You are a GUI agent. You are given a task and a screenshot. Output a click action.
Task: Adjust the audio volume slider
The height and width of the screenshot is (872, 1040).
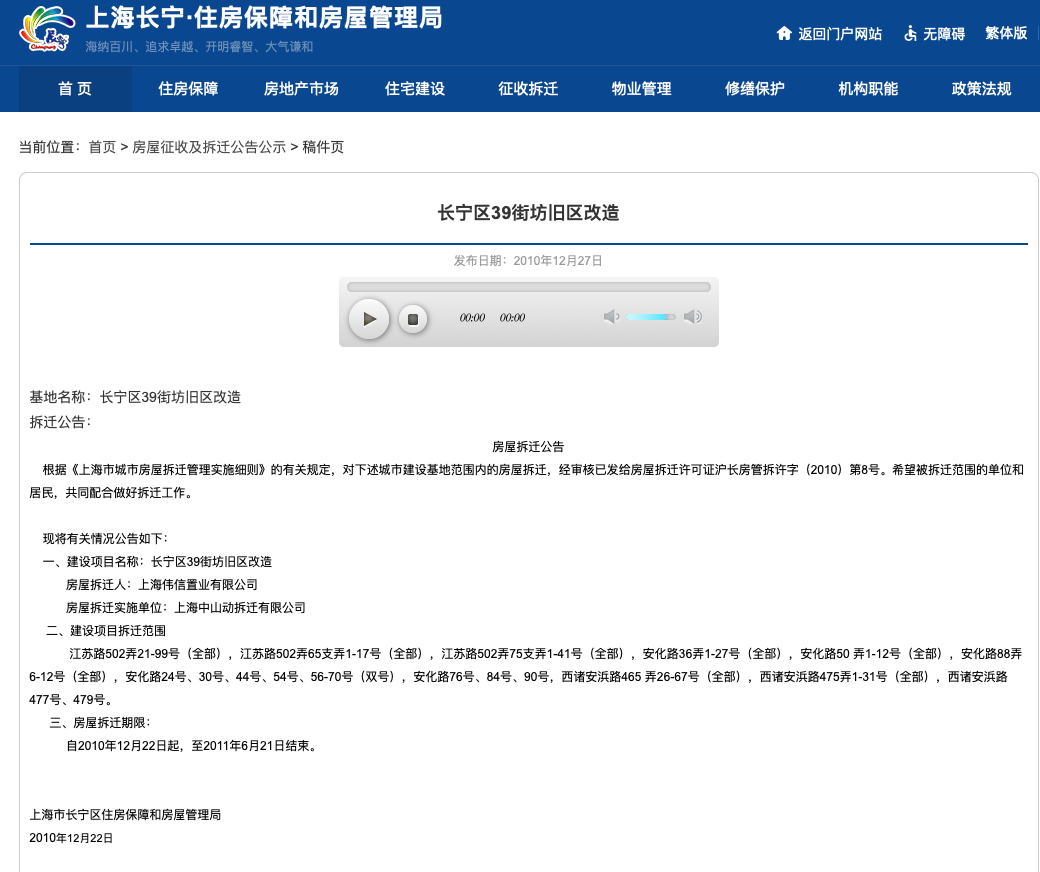coord(651,317)
